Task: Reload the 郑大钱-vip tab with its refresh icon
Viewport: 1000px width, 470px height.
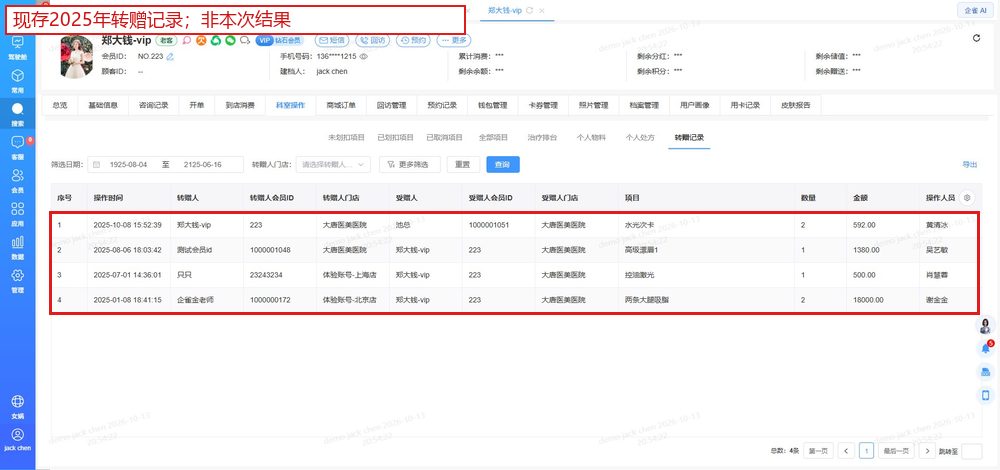Action: click(529, 10)
